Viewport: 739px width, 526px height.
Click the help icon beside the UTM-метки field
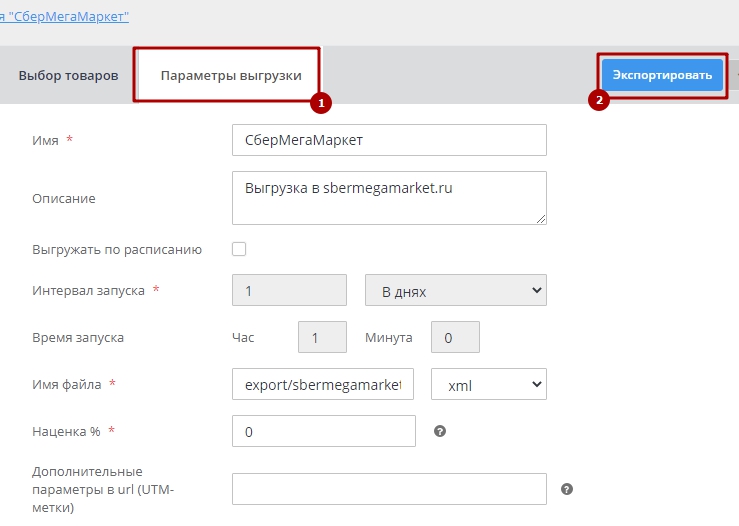click(x=567, y=489)
